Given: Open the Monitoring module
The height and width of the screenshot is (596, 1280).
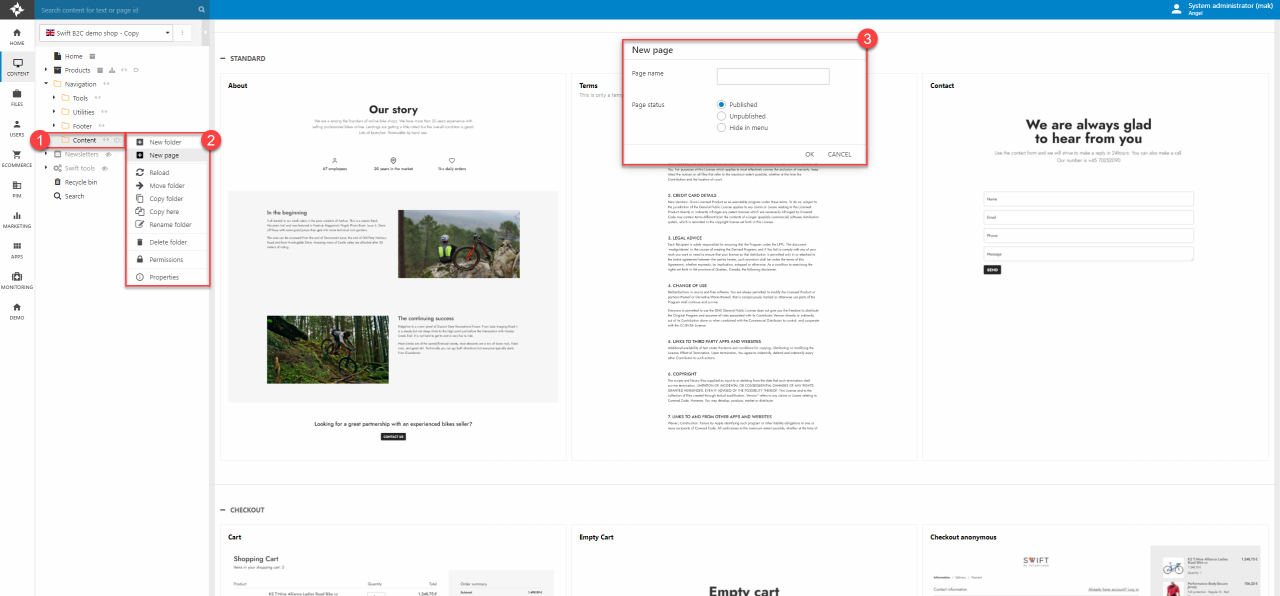Looking at the screenshot, I should pyautogui.click(x=17, y=280).
